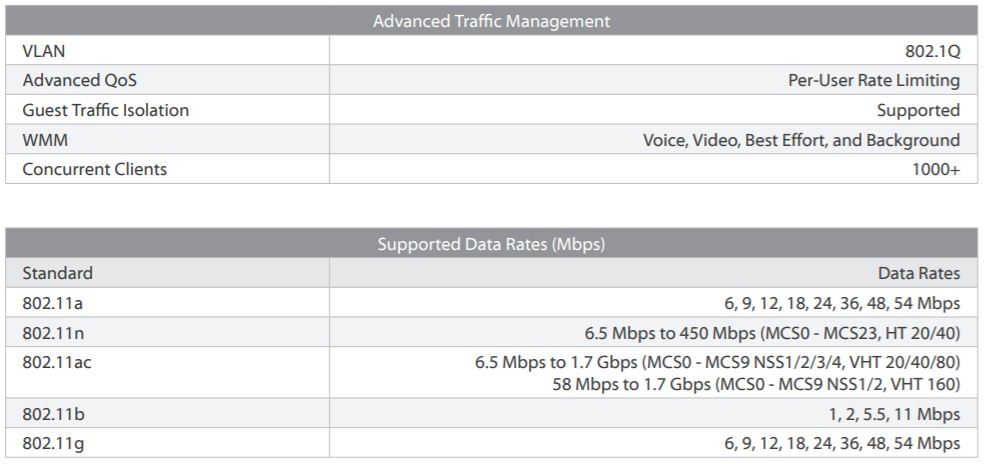
Task: Click the Per-User Rate Limiting text
Action: click(x=873, y=80)
